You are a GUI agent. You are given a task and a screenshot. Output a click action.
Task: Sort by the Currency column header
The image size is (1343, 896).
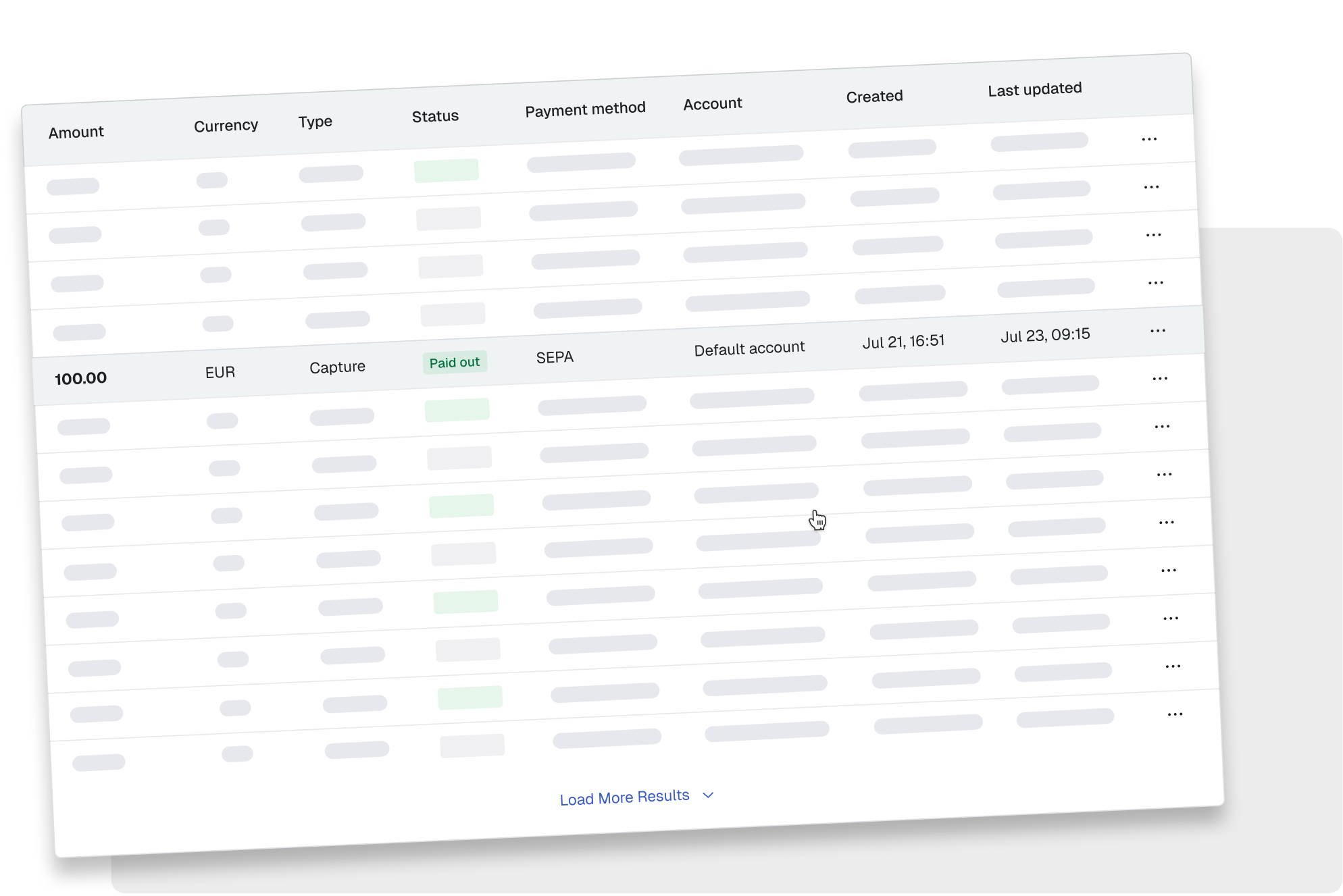[x=226, y=126]
